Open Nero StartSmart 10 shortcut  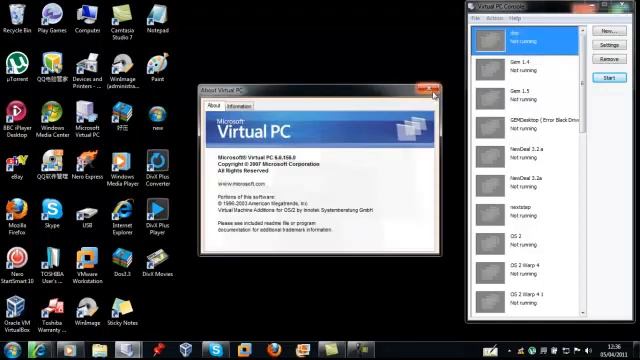click(17, 265)
